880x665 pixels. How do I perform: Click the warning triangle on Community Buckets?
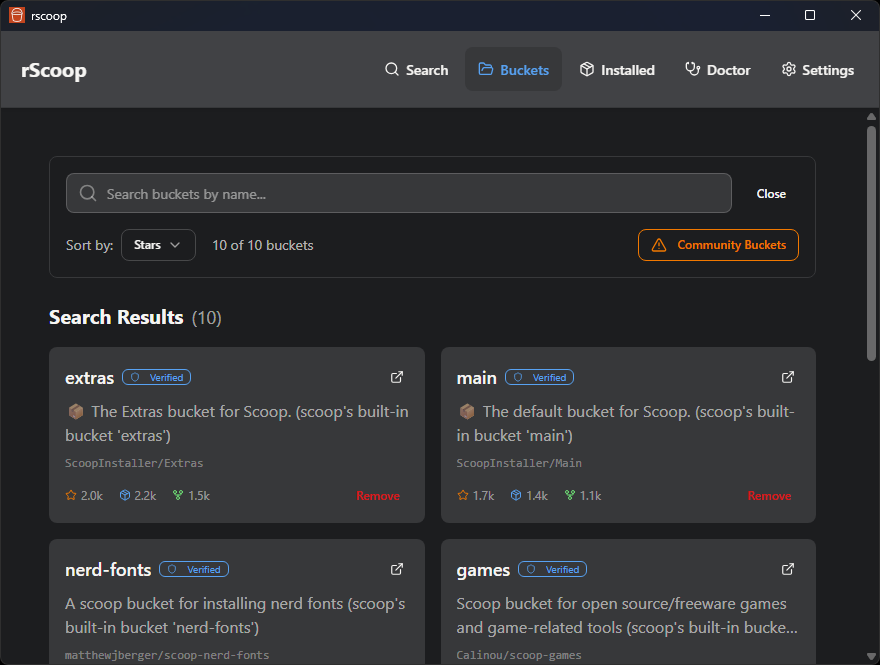click(x=659, y=245)
